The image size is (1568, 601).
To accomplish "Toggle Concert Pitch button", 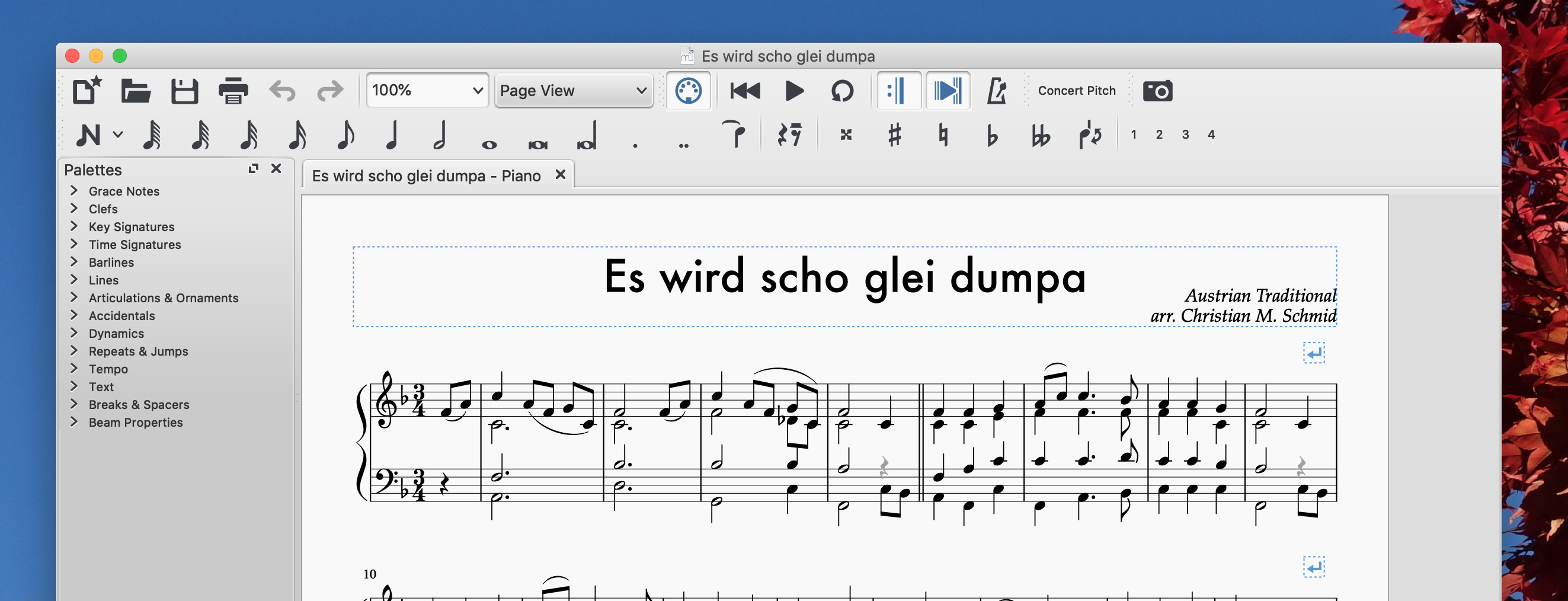I will point(1077,90).
